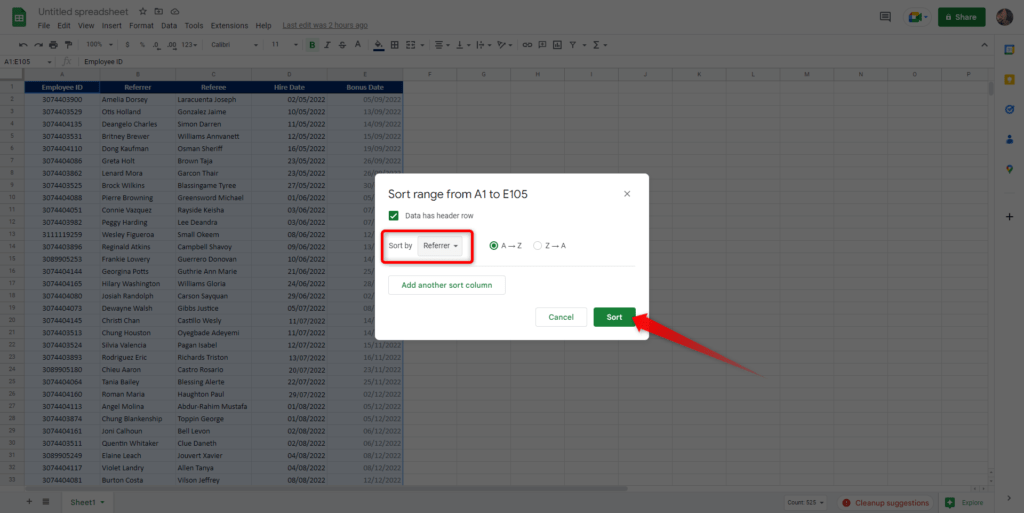Open the font size 11 dropdown

(x=284, y=45)
